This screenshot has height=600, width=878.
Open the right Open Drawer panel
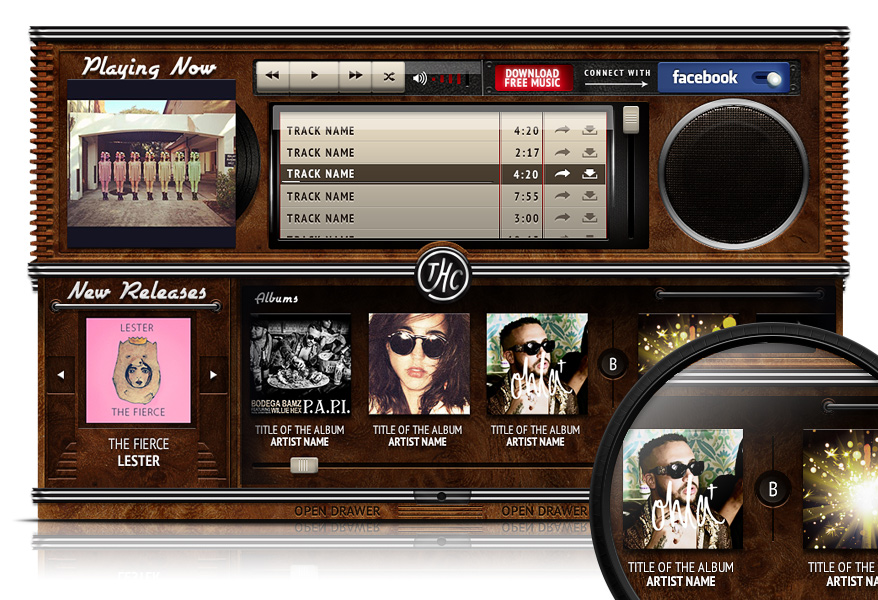click(x=547, y=509)
